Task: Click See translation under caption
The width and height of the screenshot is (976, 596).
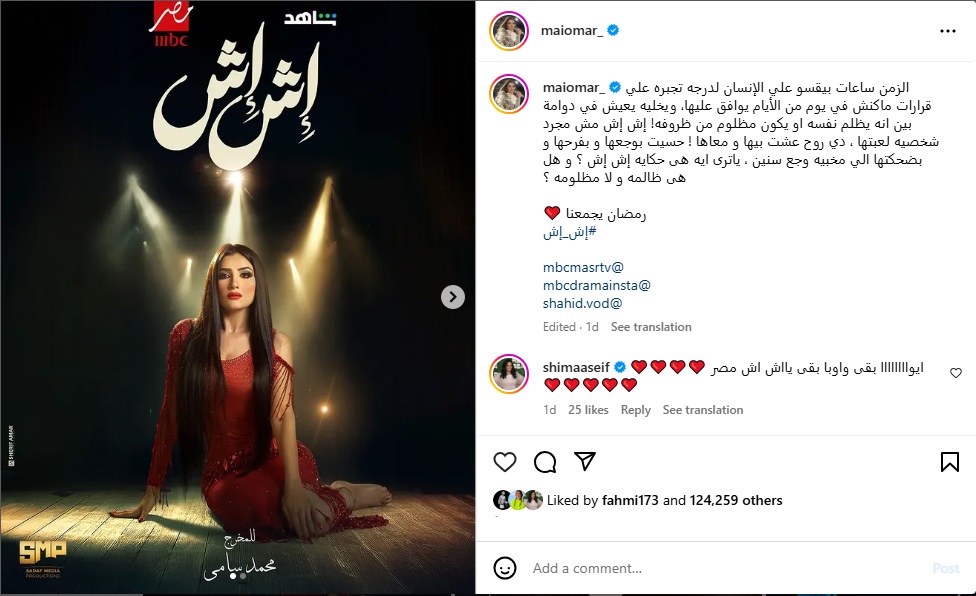Action: tap(651, 327)
